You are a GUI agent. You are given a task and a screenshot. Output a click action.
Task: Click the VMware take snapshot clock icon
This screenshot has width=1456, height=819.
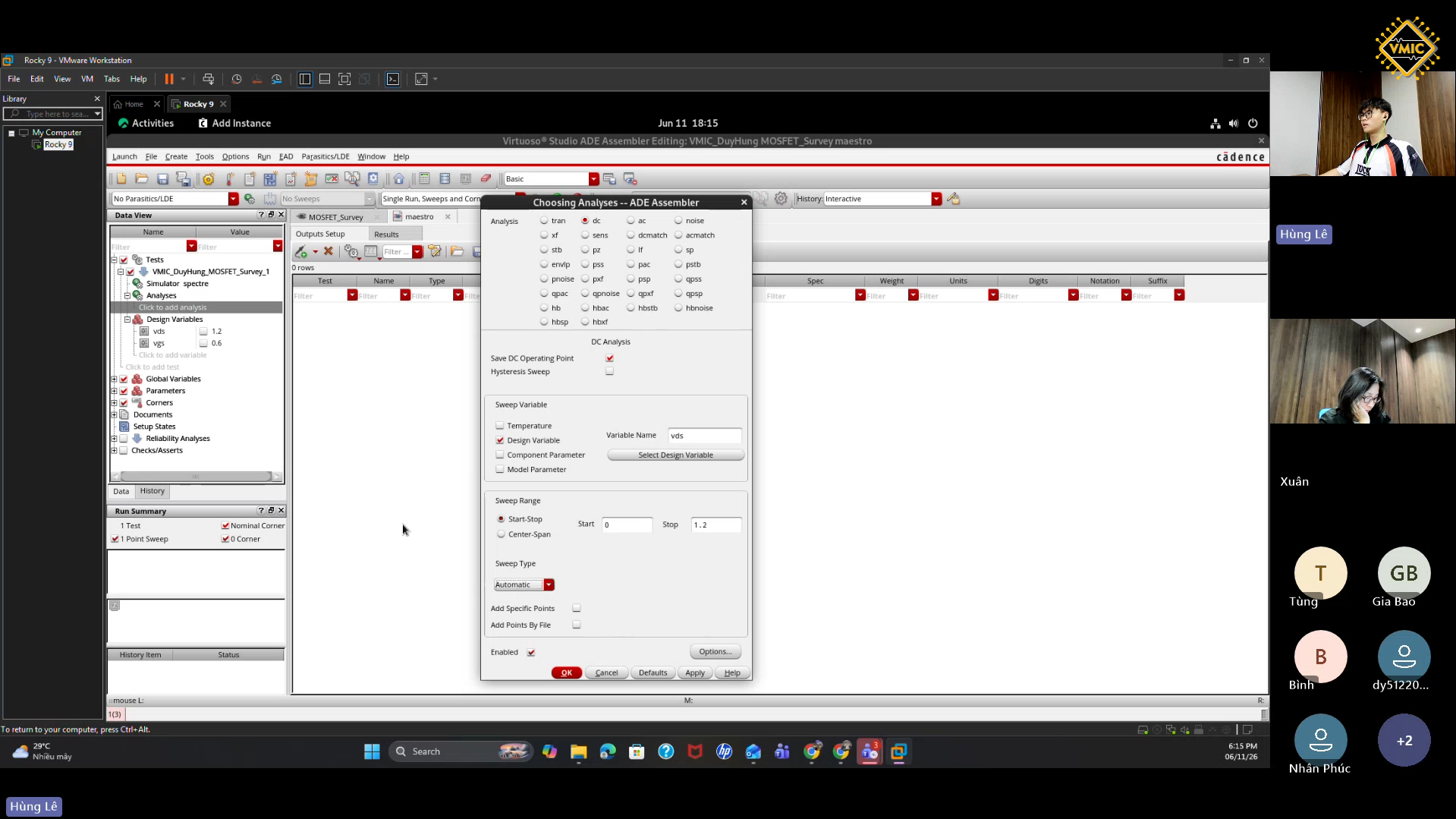(x=237, y=79)
